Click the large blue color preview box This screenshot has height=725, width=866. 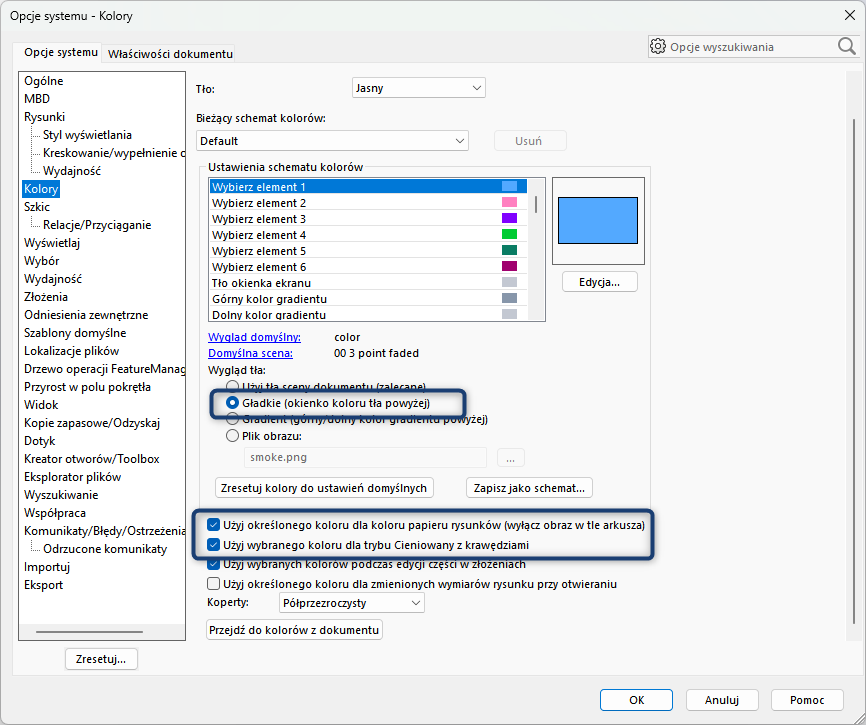coord(598,220)
